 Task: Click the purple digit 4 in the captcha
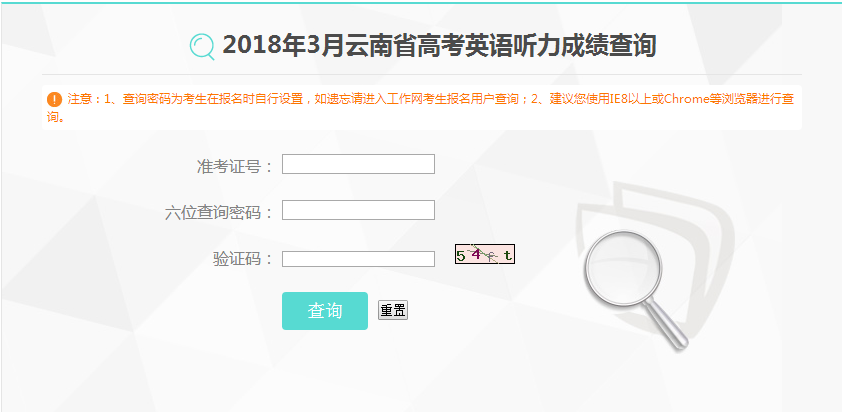[476, 254]
